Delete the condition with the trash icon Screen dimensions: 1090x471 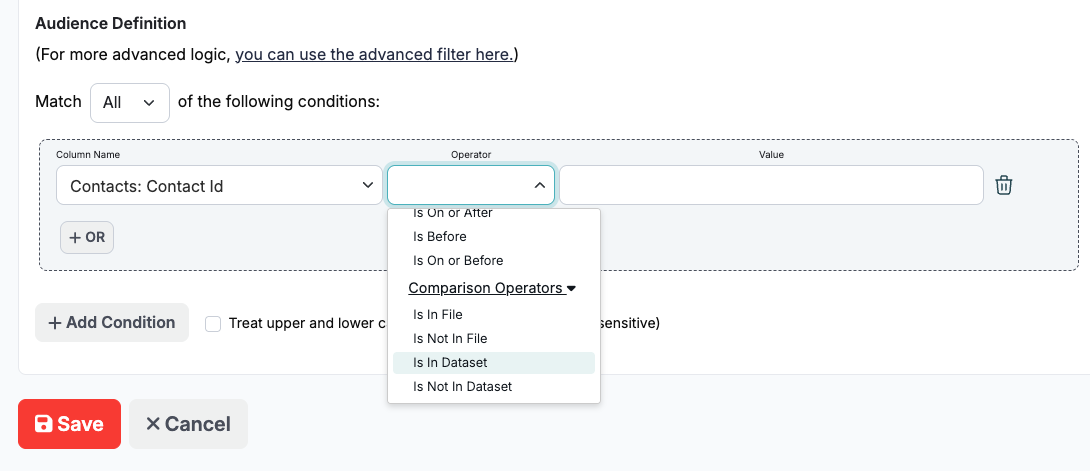[1004, 185]
